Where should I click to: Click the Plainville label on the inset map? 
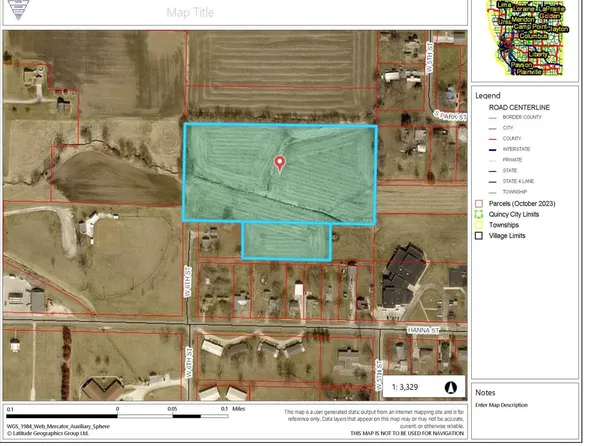tap(529, 71)
